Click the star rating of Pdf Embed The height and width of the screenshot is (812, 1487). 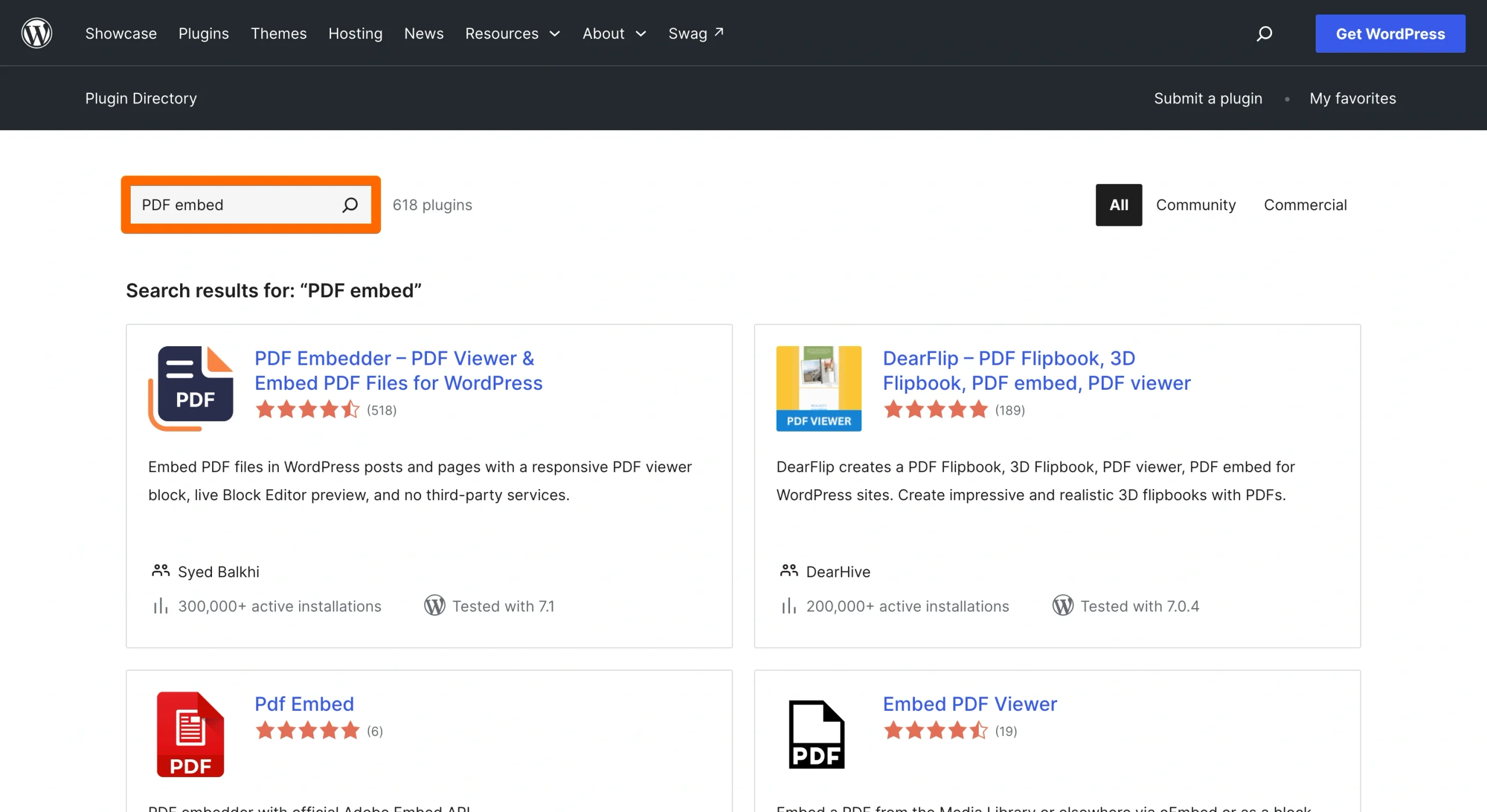(307, 730)
